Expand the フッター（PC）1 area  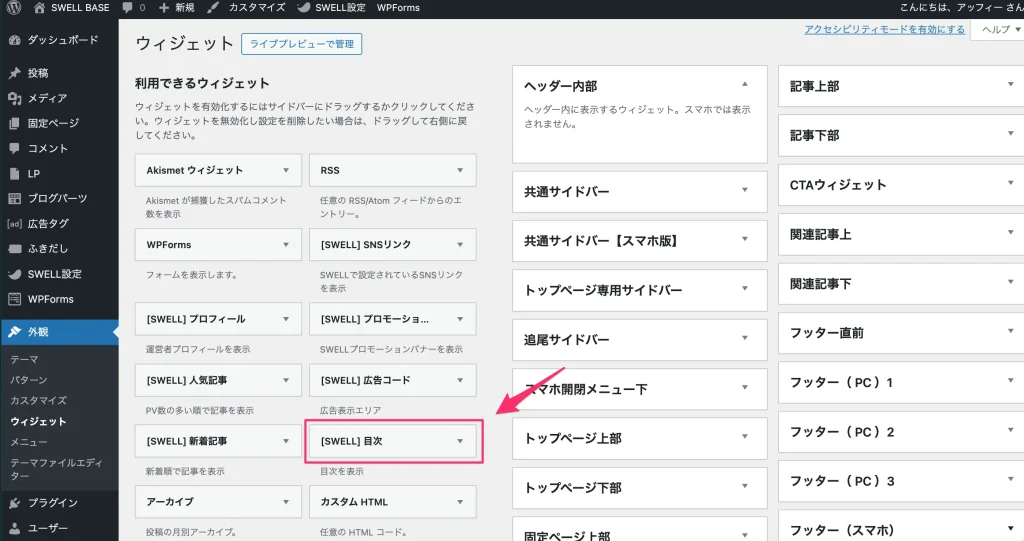[1011, 381]
